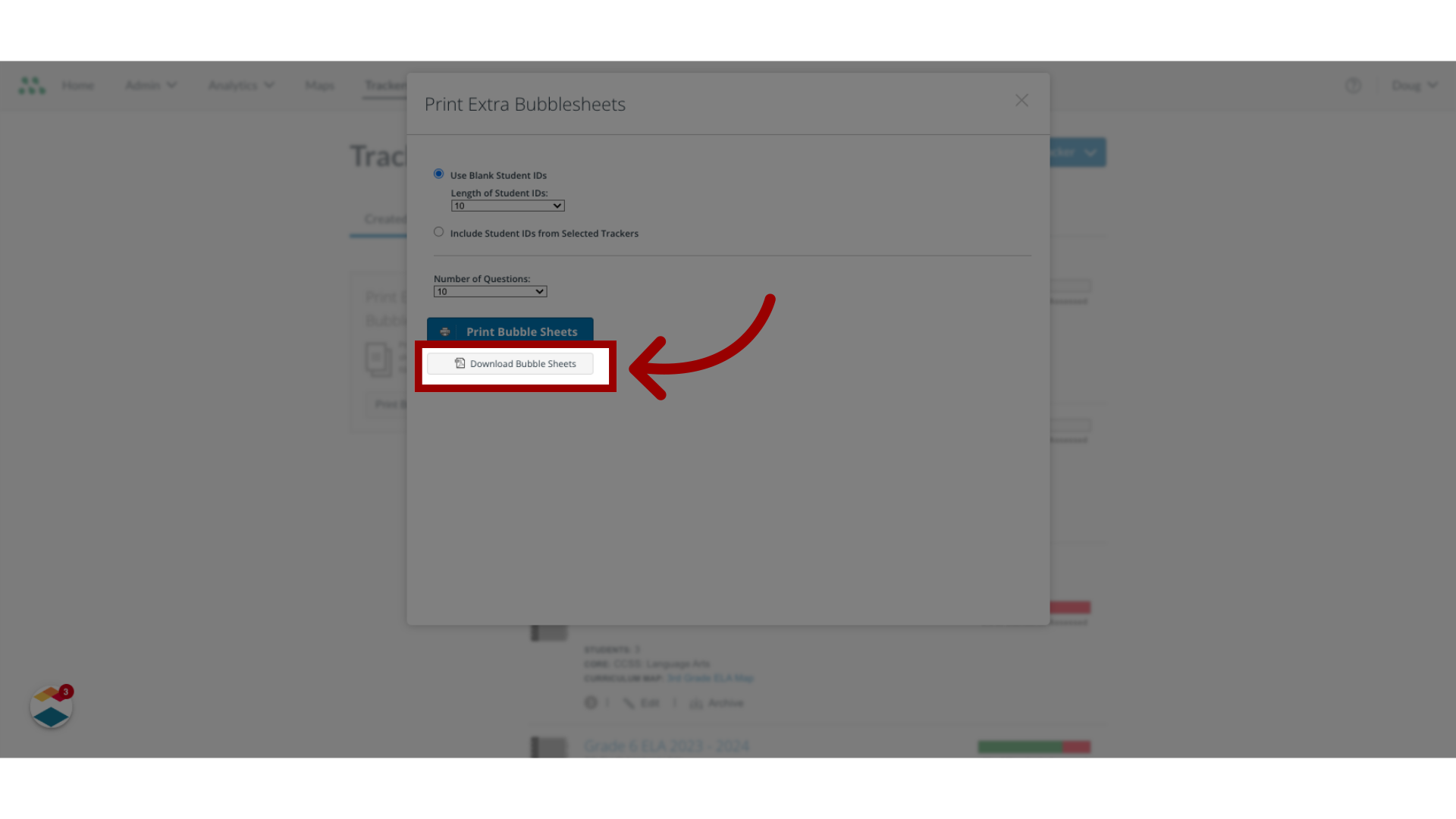Click the Student IDs length selector field
The image size is (1456, 819).
(x=507, y=205)
